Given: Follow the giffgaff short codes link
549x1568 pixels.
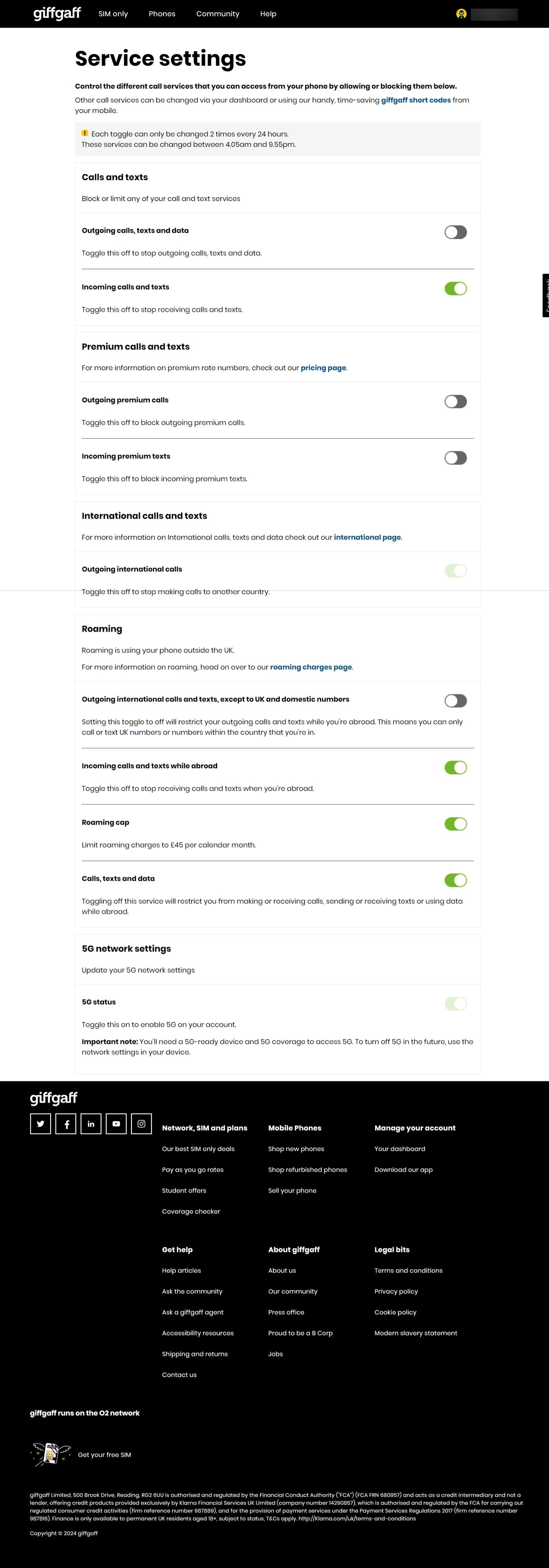Looking at the screenshot, I should (416, 101).
